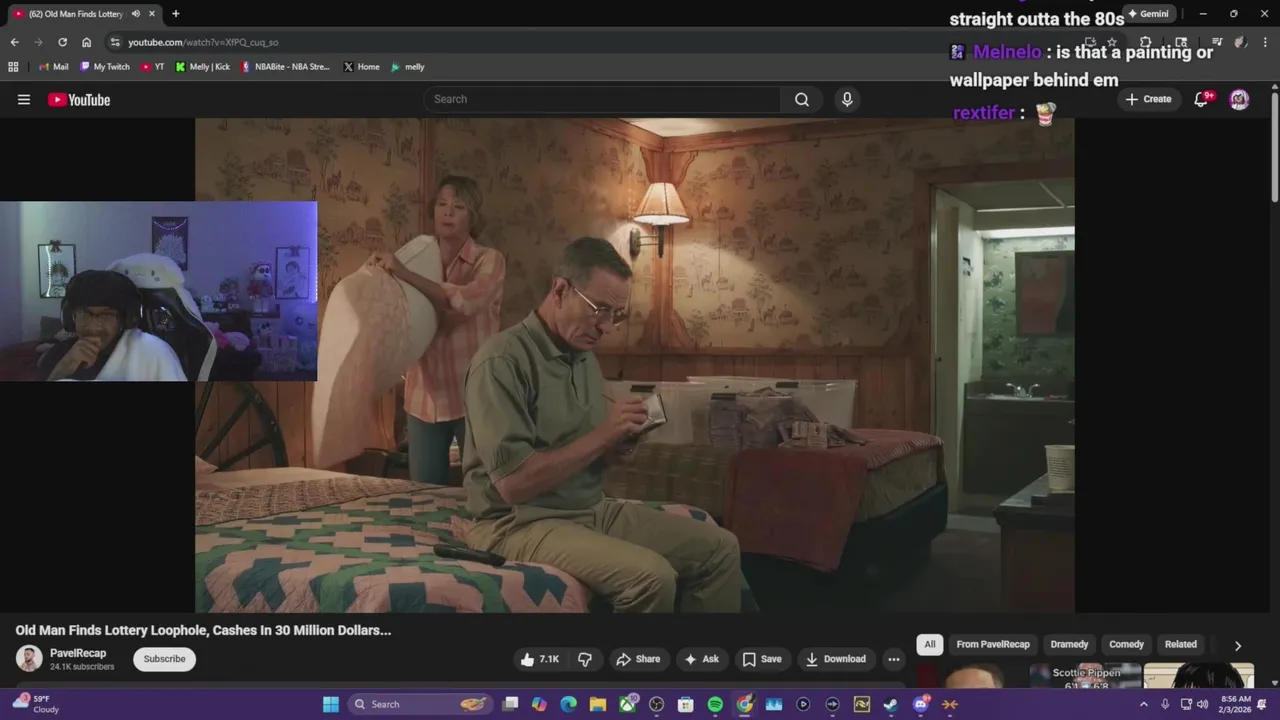Click the YouTube search magnifier button

pyautogui.click(x=802, y=99)
